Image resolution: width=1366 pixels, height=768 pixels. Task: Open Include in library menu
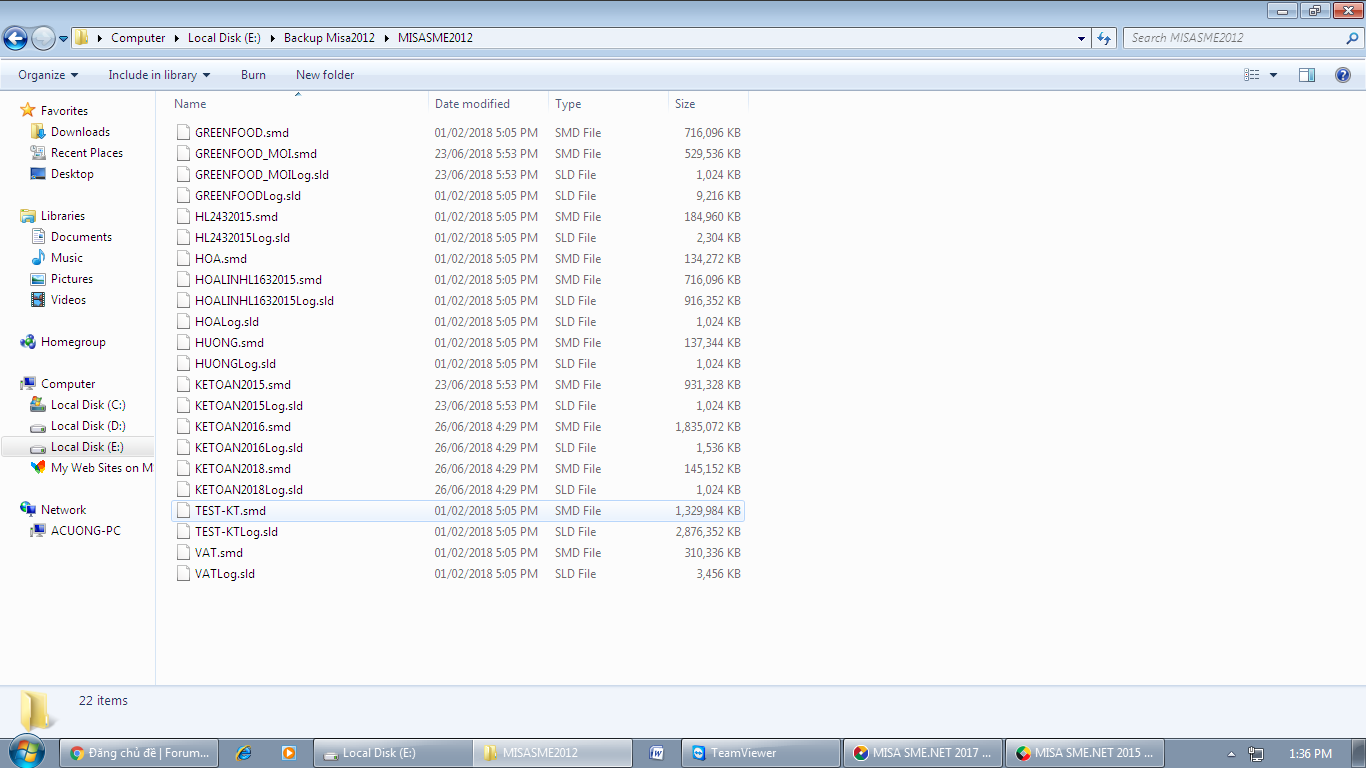(x=159, y=75)
